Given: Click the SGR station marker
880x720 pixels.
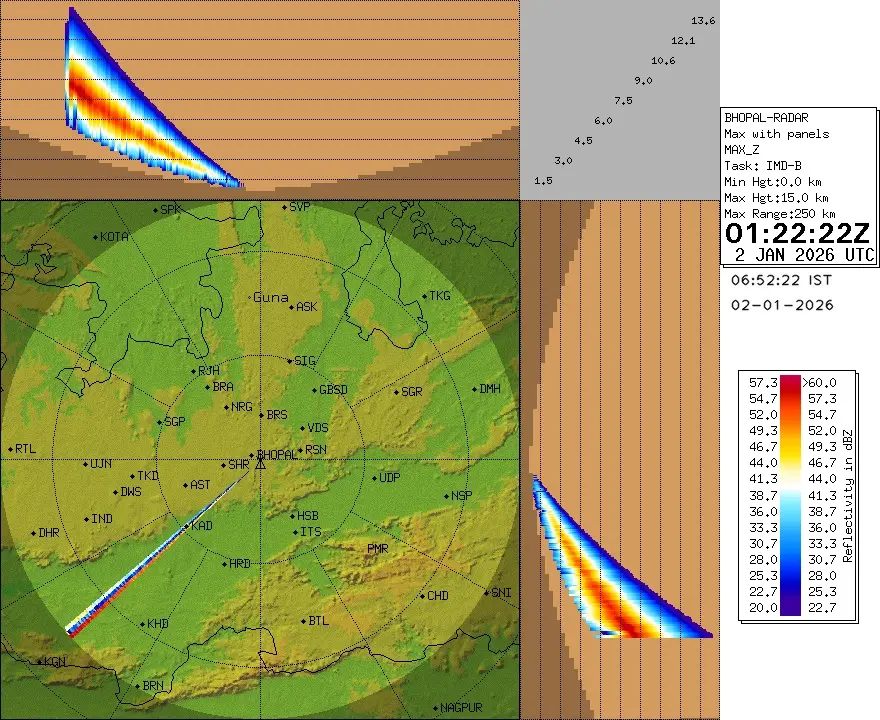Looking at the screenshot, I should (398, 392).
